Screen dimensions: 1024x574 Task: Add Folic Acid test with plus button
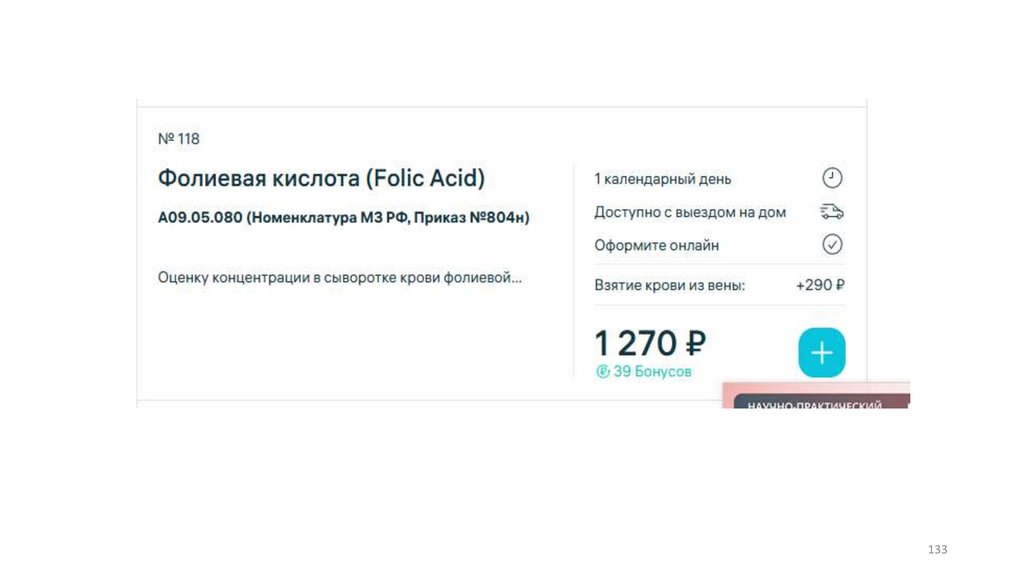822,353
